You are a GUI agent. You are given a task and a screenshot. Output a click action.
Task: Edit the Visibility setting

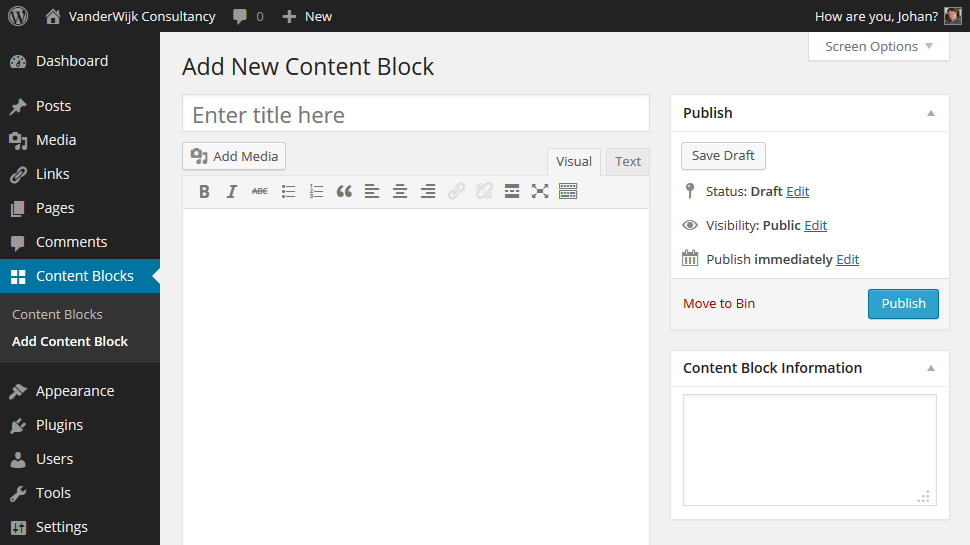pyautogui.click(x=815, y=226)
